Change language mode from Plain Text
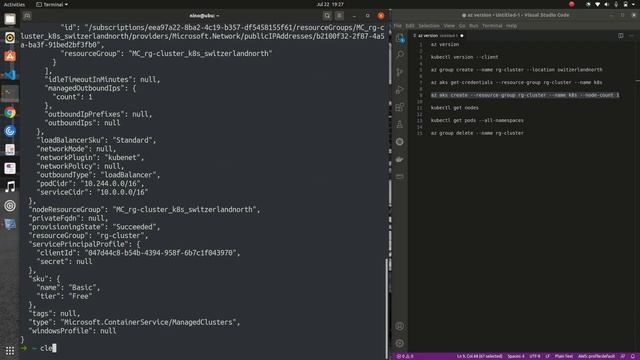Image resolution: width=640 pixels, height=360 pixels. (564, 356)
